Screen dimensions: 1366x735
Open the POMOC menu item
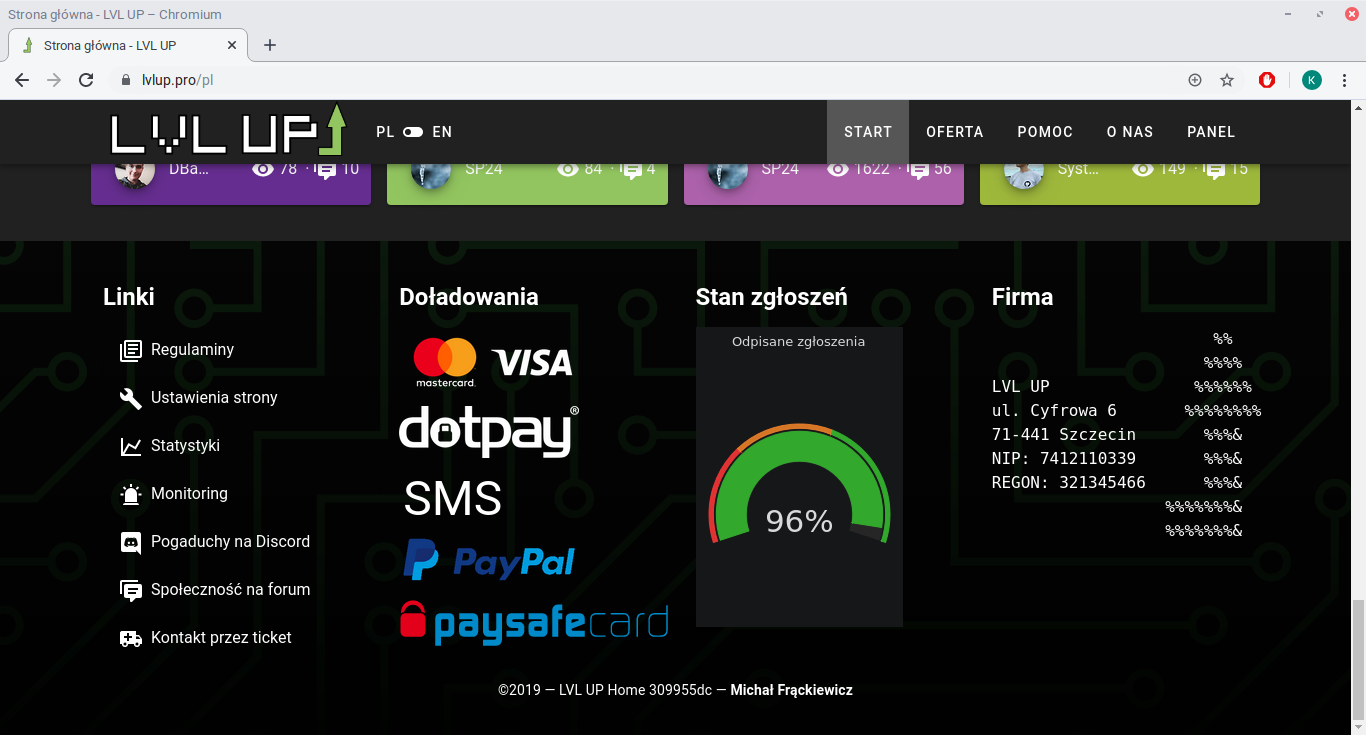(x=1045, y=132)
